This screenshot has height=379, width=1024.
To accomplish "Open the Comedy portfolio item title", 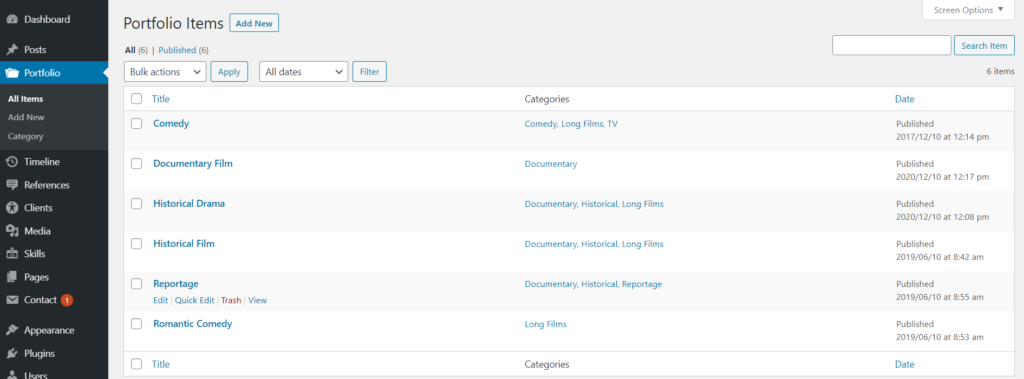I will coord(171,123).
